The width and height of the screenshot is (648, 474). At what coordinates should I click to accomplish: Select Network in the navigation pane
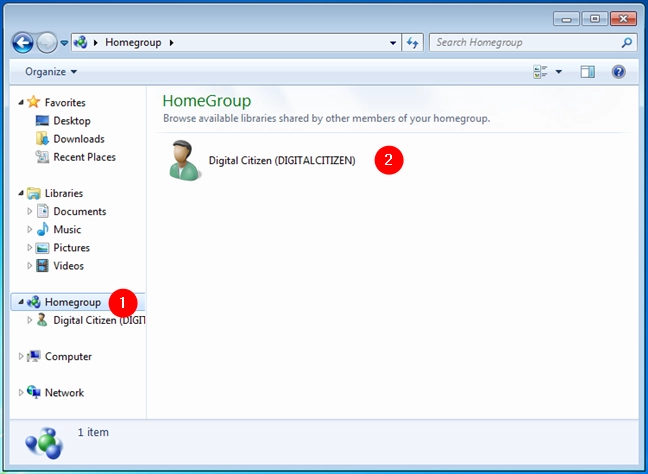pyautogui.click(x=64, y=393)
